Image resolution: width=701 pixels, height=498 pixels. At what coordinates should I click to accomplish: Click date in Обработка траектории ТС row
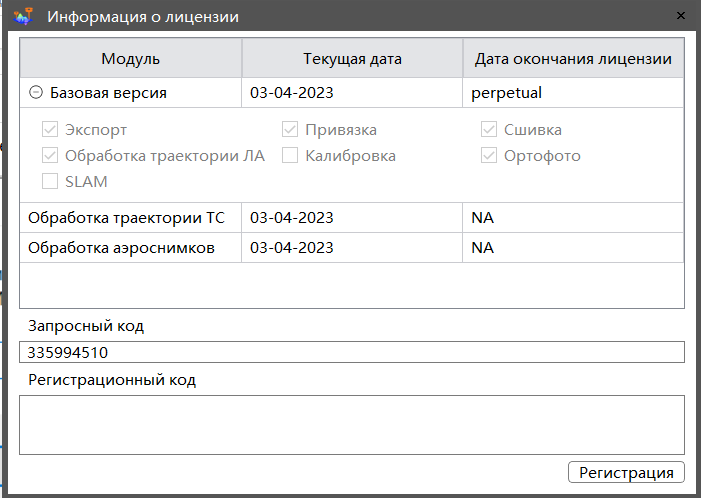[352, 218]
